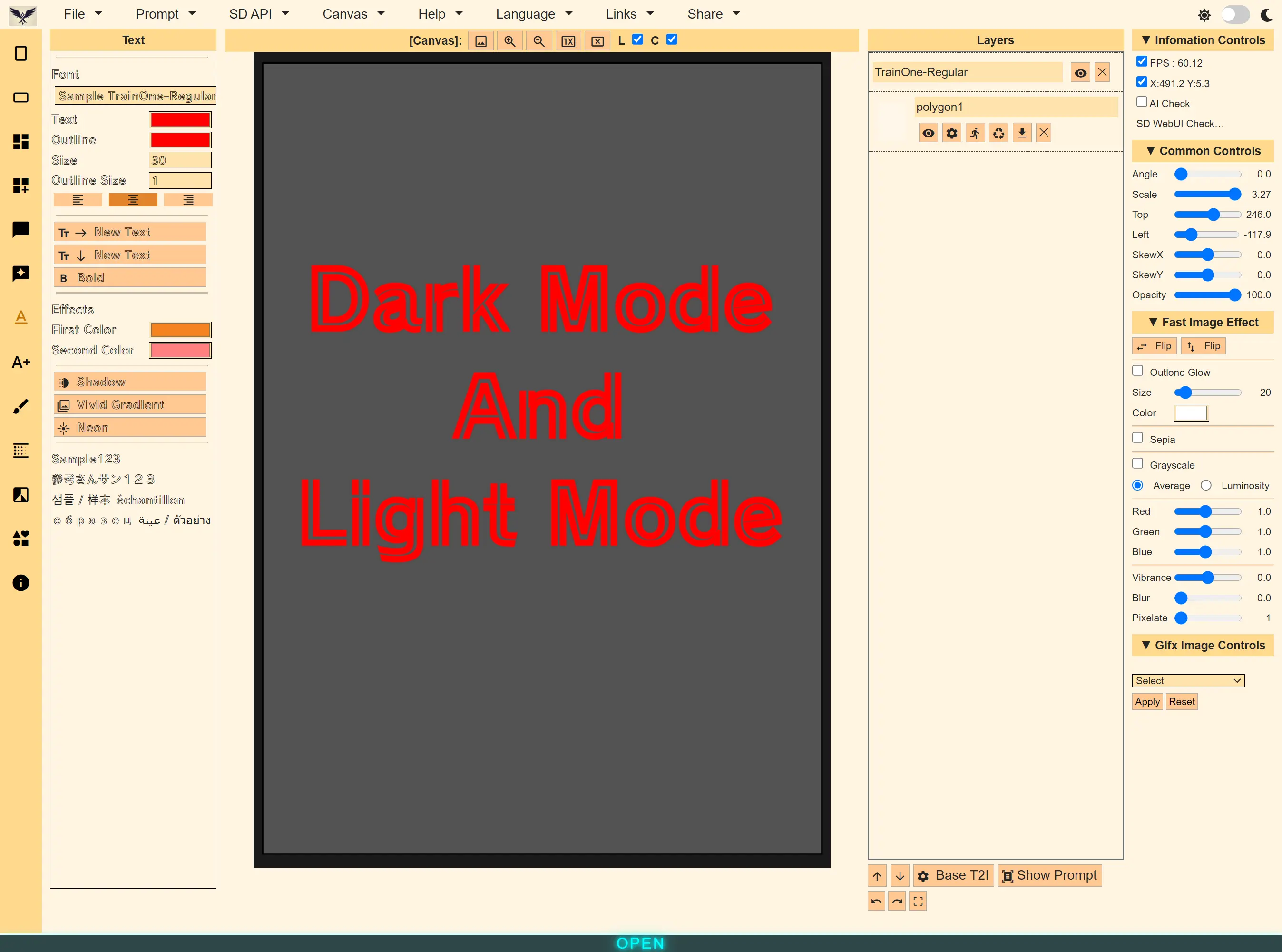Collapse the Common Controls section
The height and width of the screenshot is (952, 1282).
coord(1203,151)
